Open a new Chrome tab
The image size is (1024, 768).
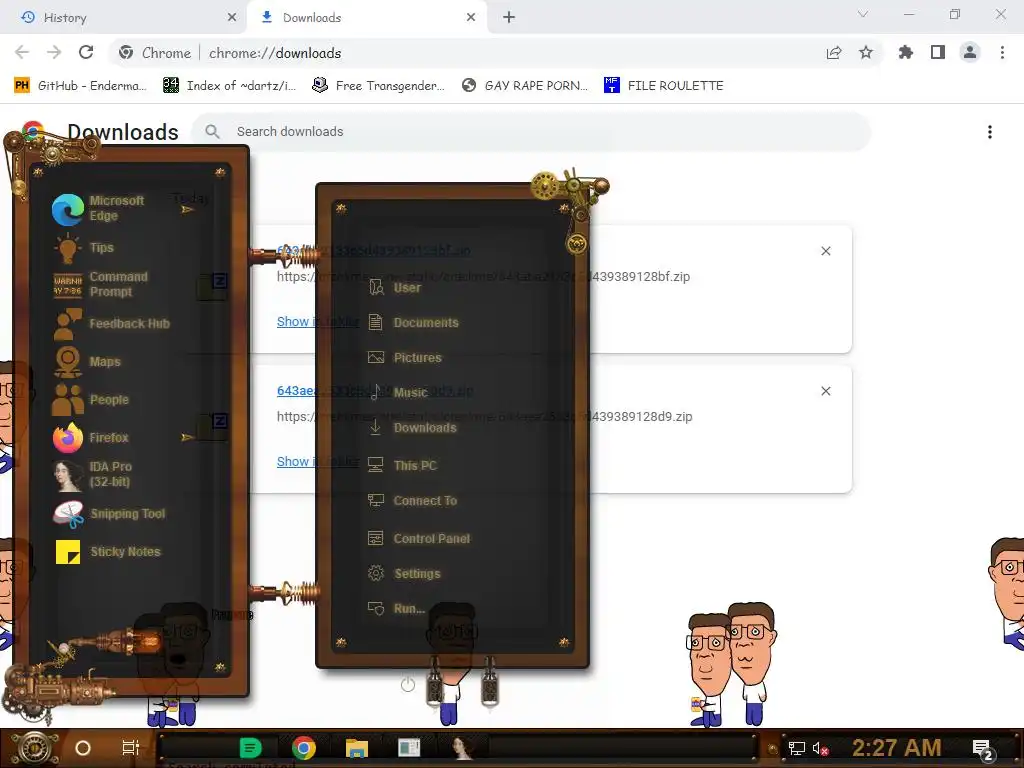pos(509,18)
